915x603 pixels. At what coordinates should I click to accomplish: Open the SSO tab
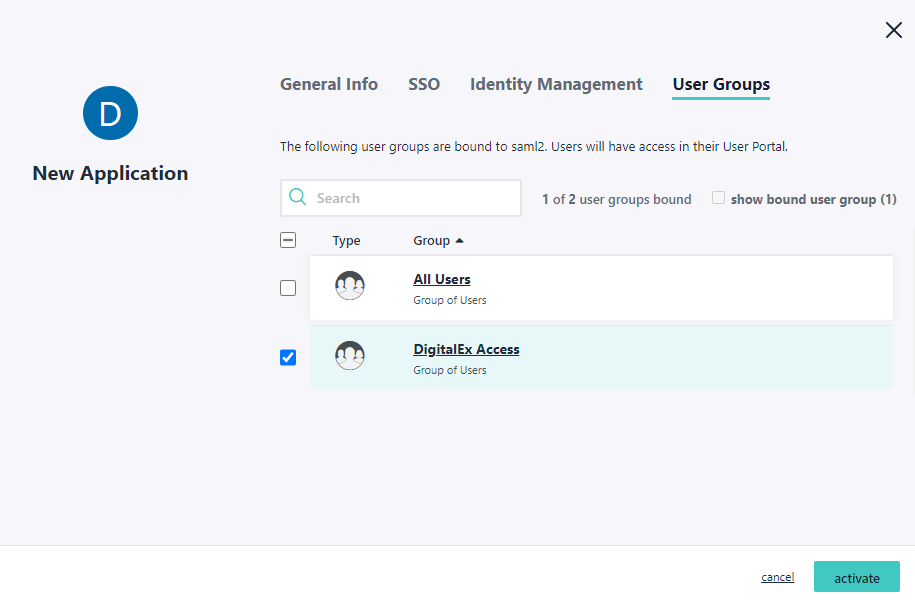(424, 84)
